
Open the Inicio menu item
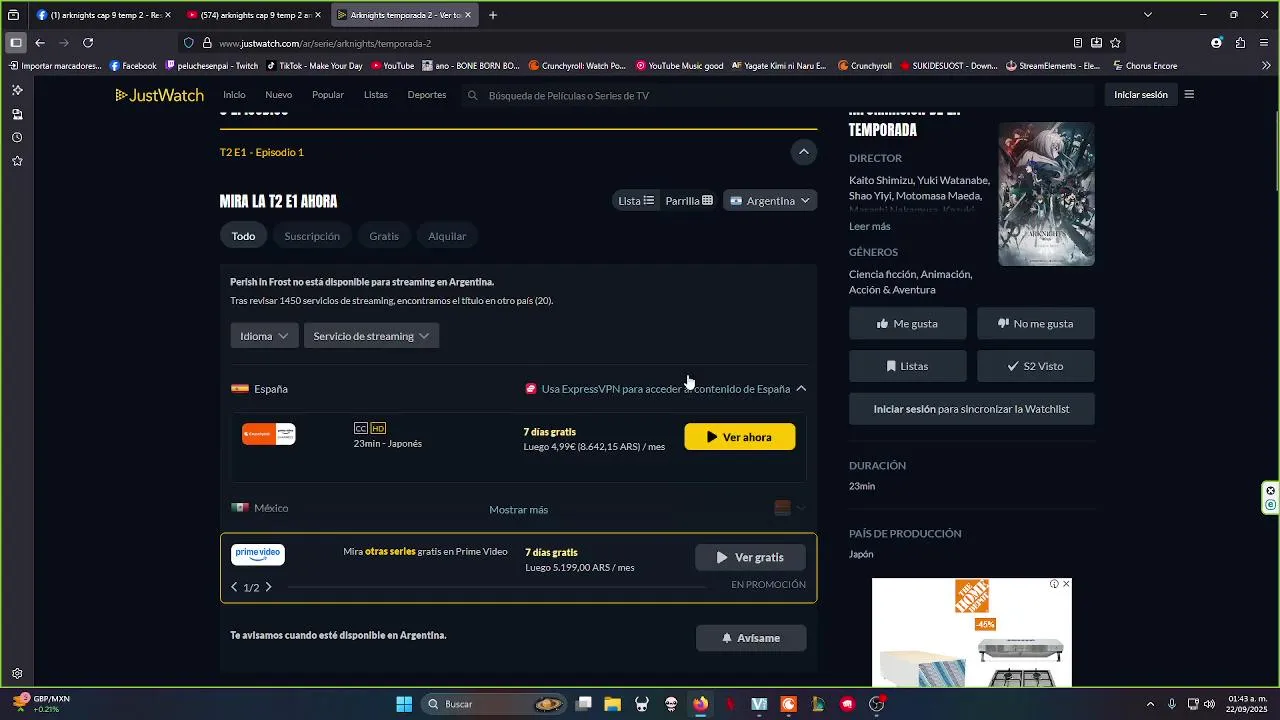tap(234, 95)
